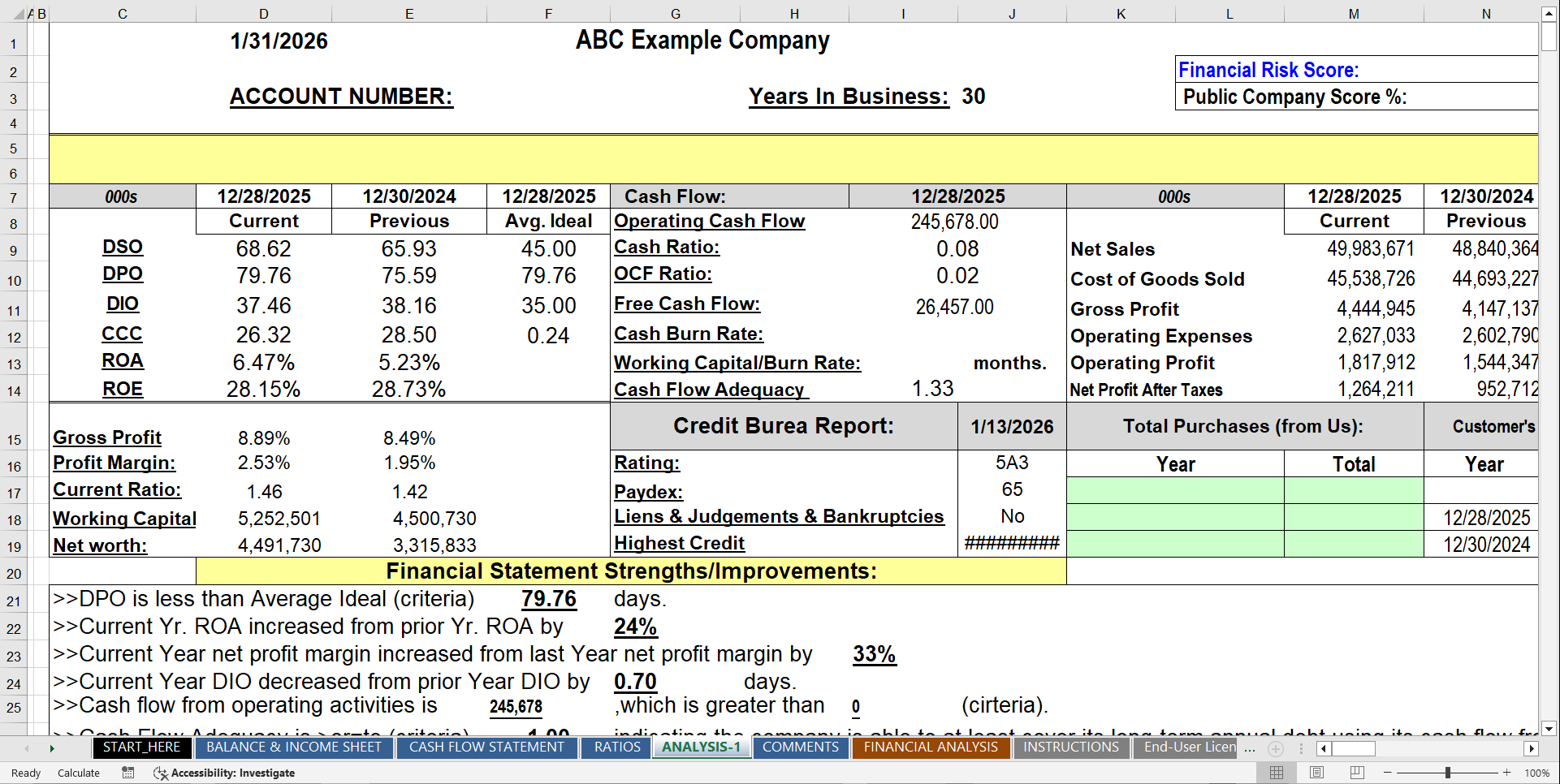Click the CCC link label
This screenshot has height=784, width=1560.
click(x=122, y=334)
